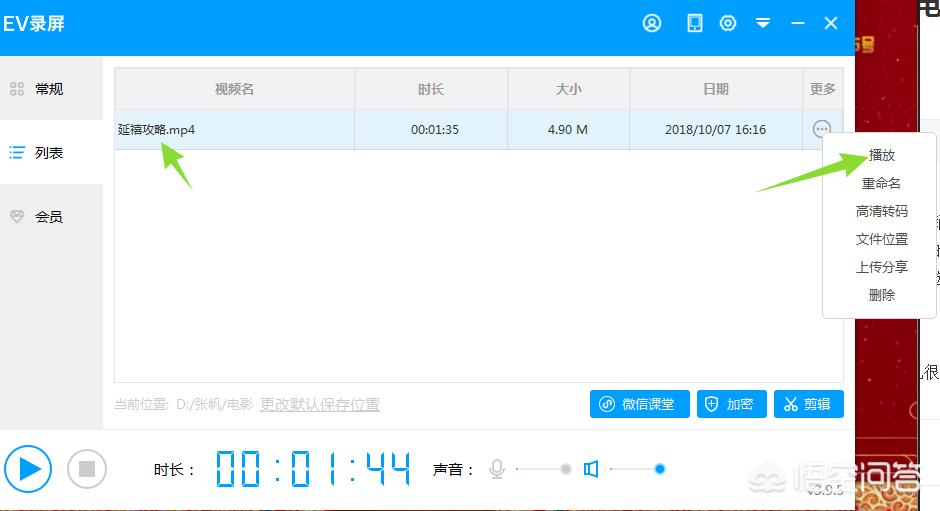The height and width of the screenshot is (511, 940).
Task: Choose 高清转码 from the context menu
Action: [x=881, y=211]
